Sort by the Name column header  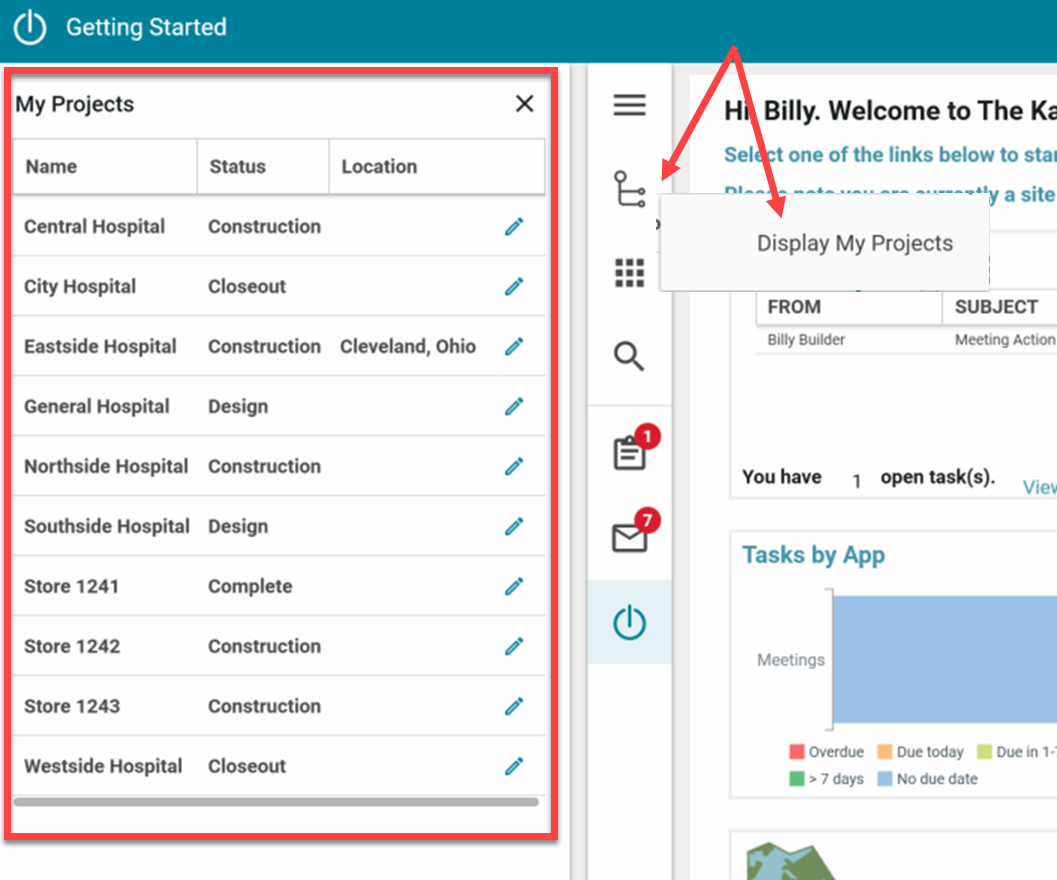(52, 167)
